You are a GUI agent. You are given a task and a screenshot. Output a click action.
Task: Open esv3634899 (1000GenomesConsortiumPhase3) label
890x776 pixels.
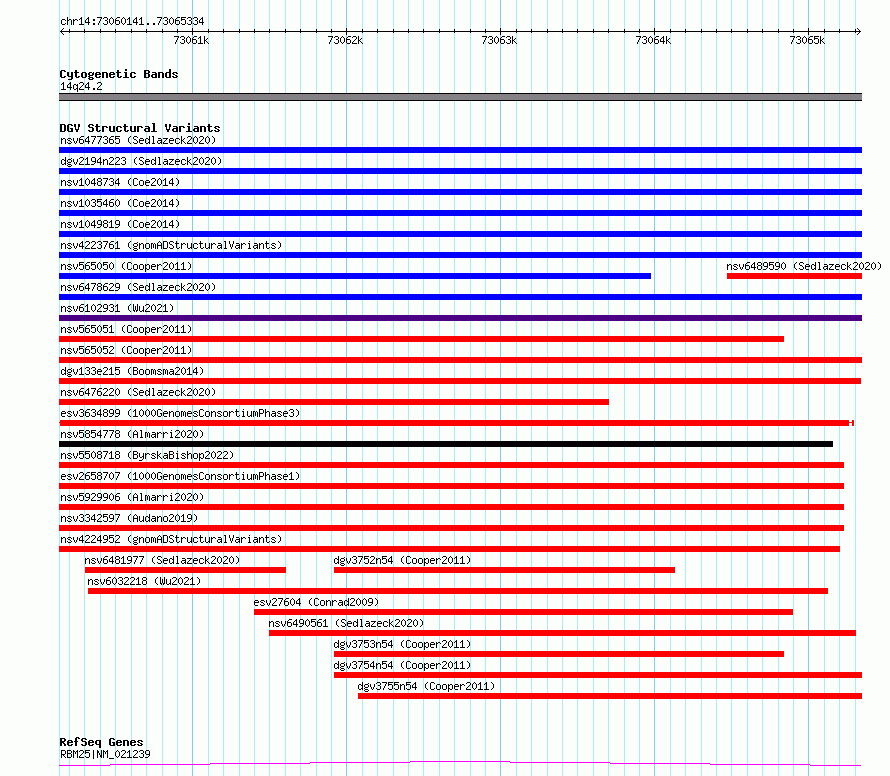[180, 413]
